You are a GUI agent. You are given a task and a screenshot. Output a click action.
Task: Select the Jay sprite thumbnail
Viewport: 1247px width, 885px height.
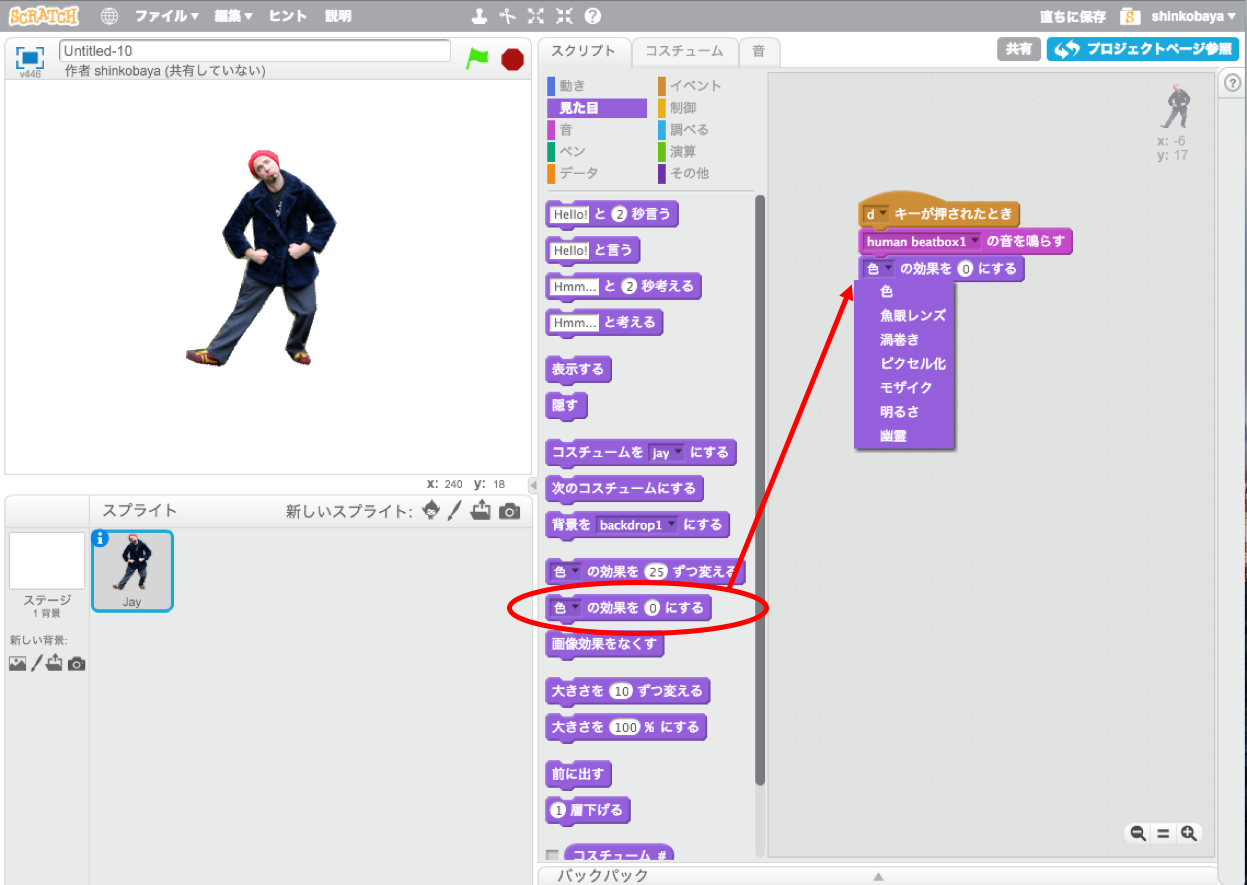pos(132,570)
